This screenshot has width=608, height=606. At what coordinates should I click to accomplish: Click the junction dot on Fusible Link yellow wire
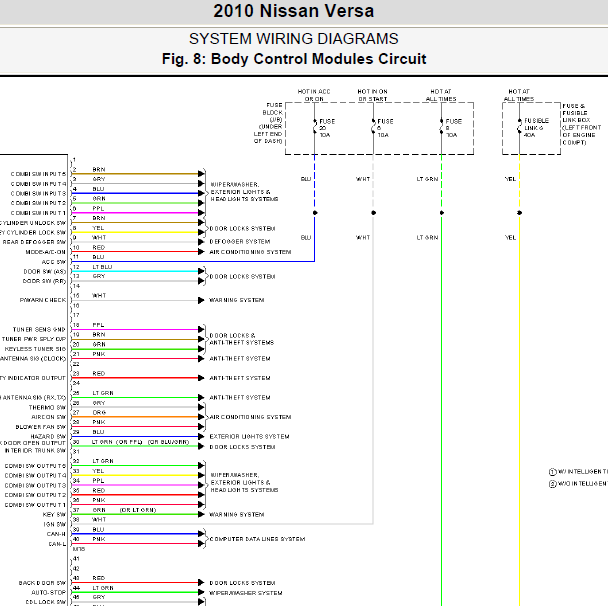click(520, 213)
